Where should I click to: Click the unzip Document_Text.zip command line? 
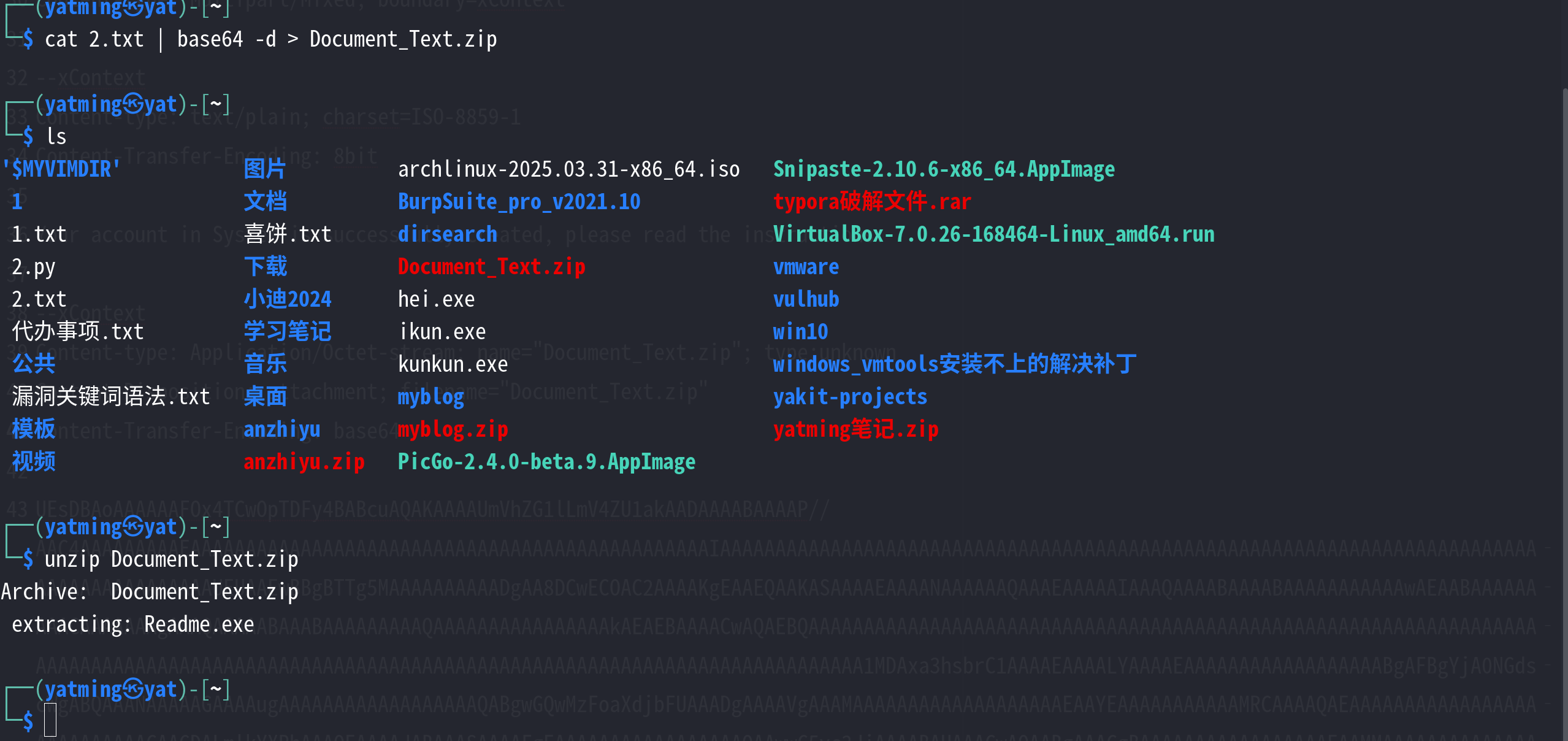pos(171,559)
